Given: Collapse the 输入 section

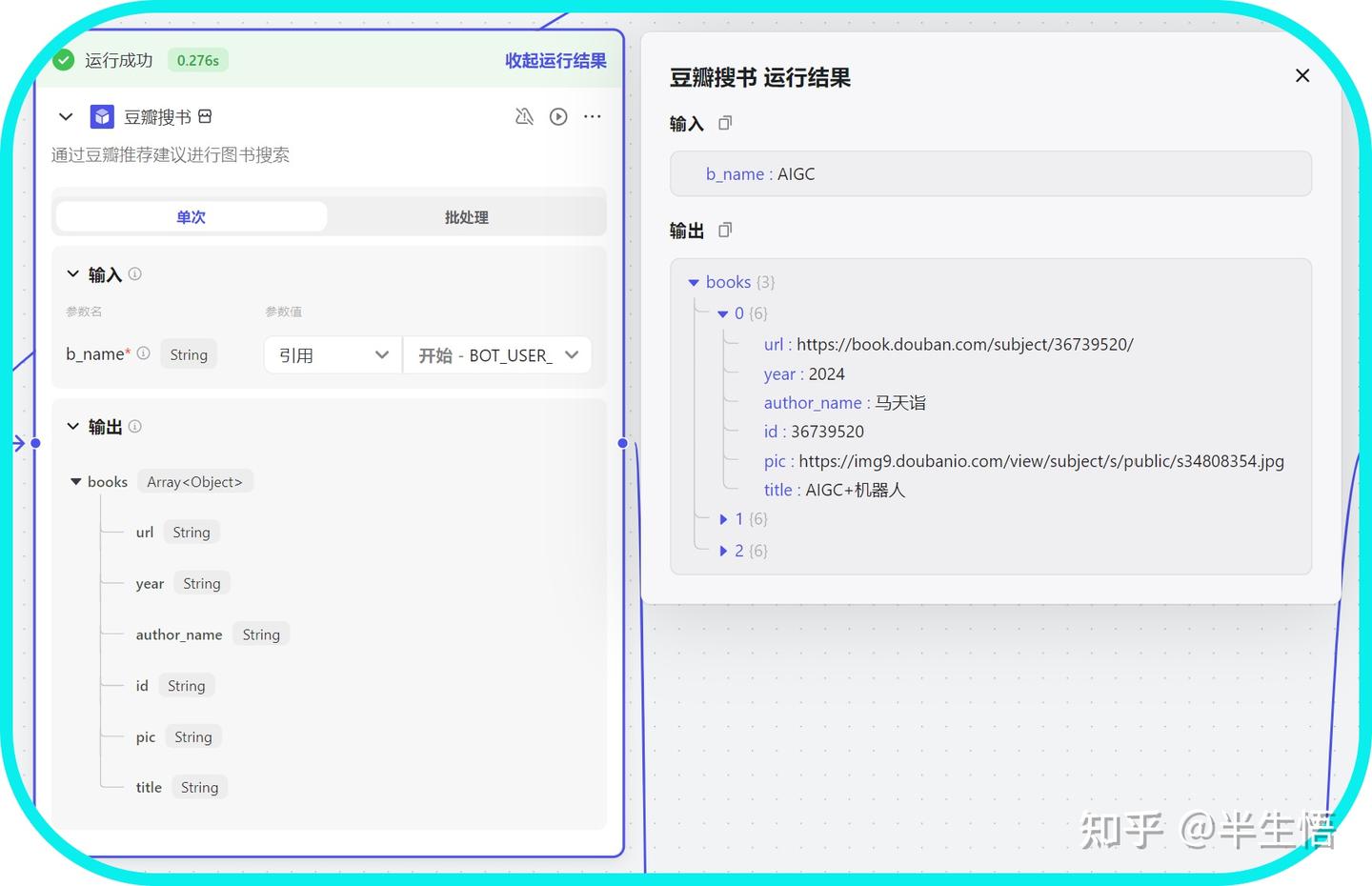Looking at the screenshot, I should [x=72, y=274].
